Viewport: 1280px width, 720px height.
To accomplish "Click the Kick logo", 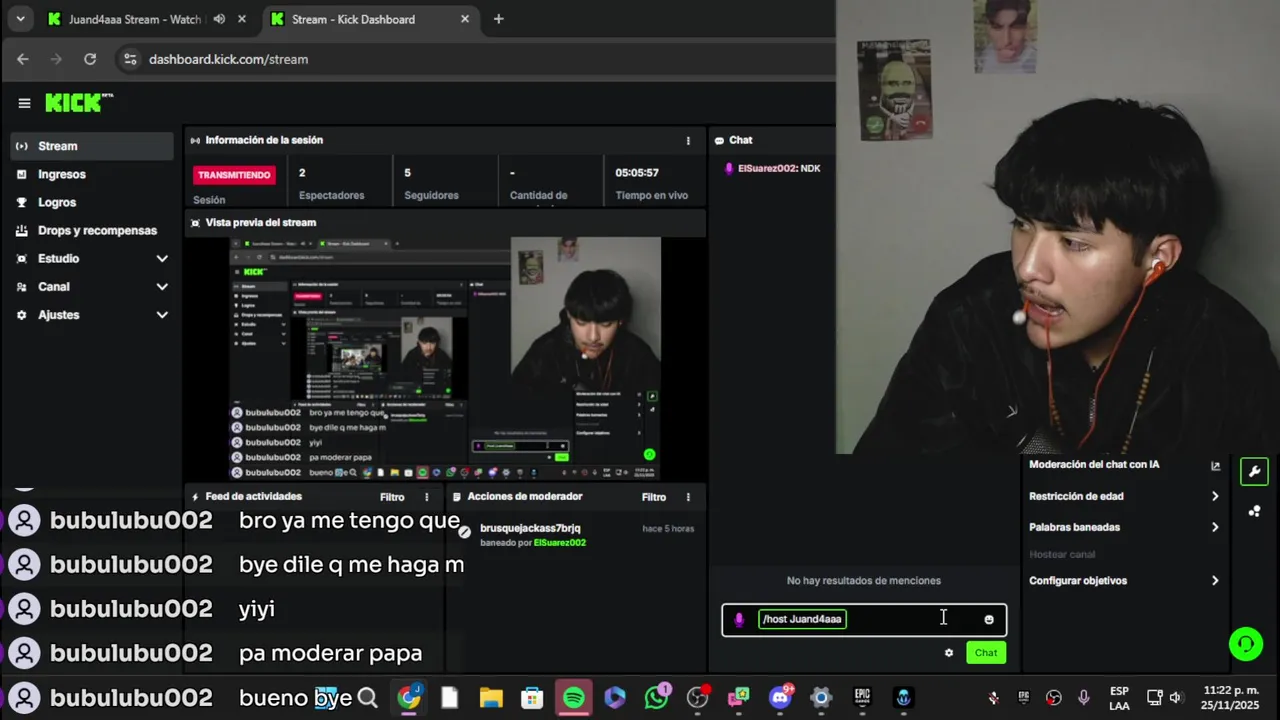I will pos(79,103).
